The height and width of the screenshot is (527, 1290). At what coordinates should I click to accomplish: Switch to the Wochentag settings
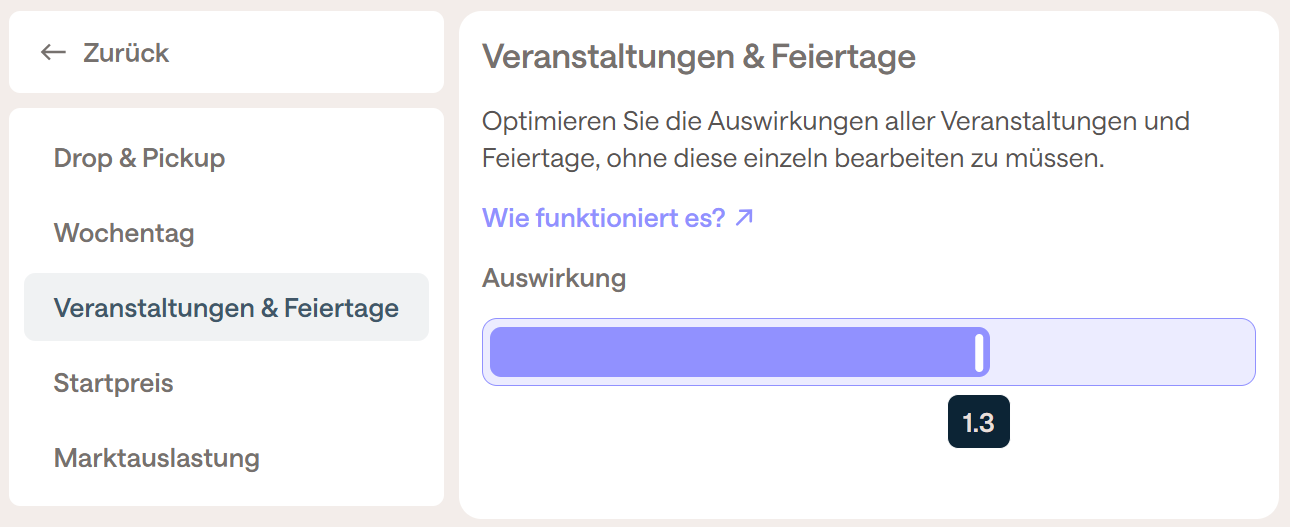click(124, 233)
